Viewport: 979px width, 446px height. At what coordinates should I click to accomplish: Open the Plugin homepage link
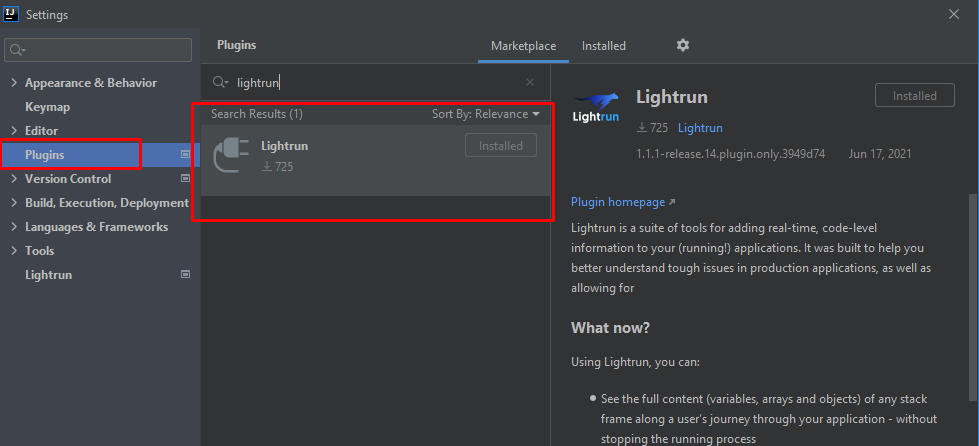(x=623, y=202)
